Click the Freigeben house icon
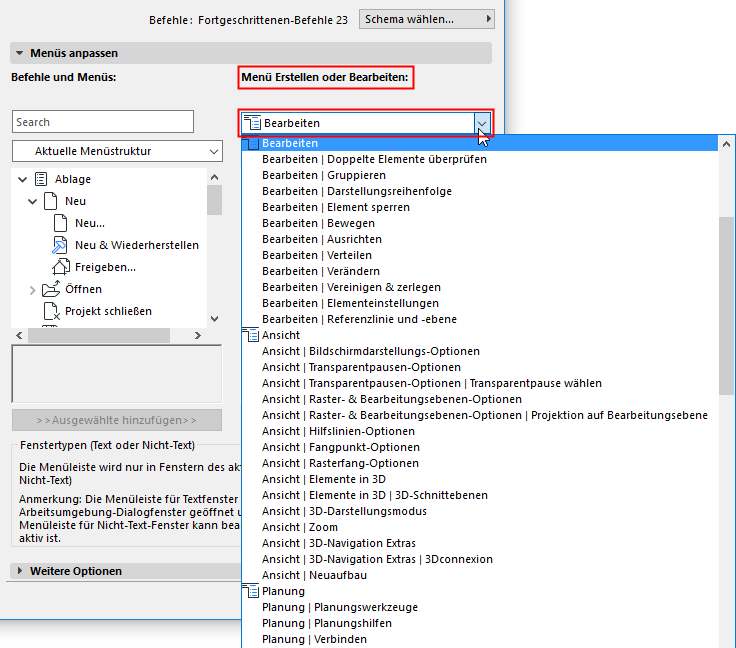Image resolution: width=736 pixels, height=648 pixels. click(61, 267)
